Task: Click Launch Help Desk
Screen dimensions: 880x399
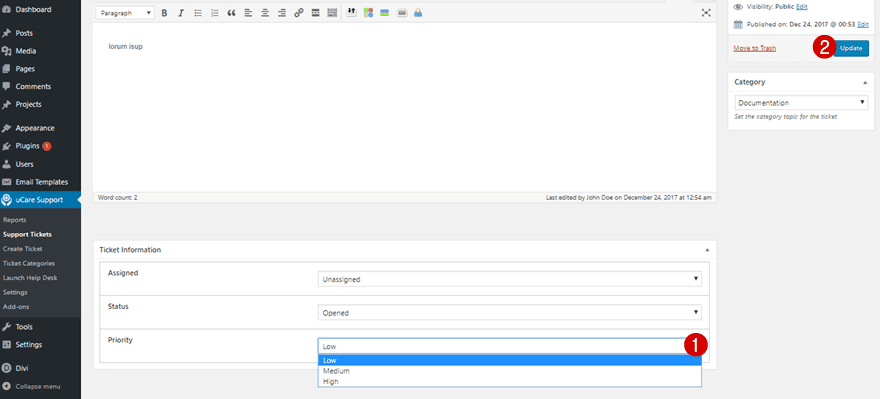Action: pyautogui.click(x=30, y=278)
